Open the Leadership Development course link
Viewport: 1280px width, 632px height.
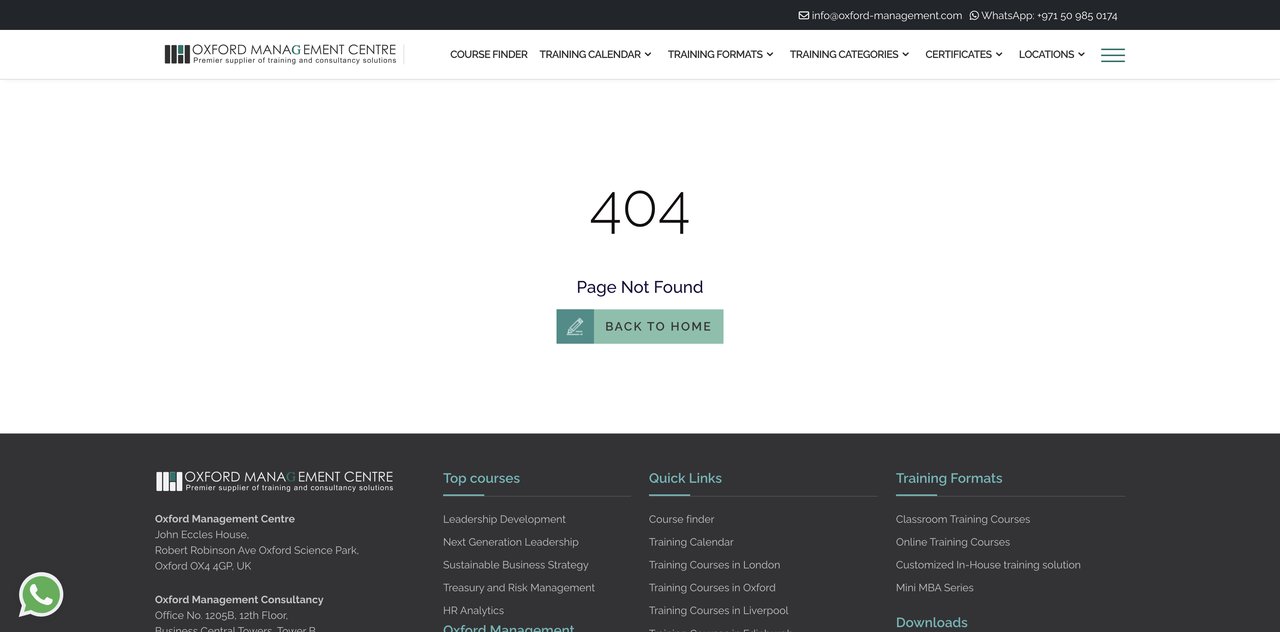504,519
